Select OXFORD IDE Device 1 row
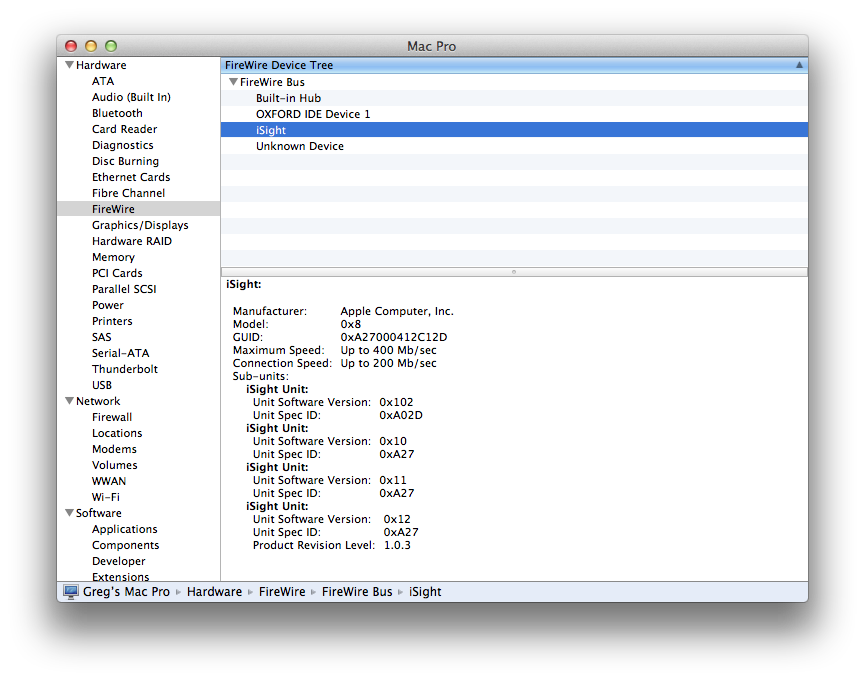 [514, 114]
